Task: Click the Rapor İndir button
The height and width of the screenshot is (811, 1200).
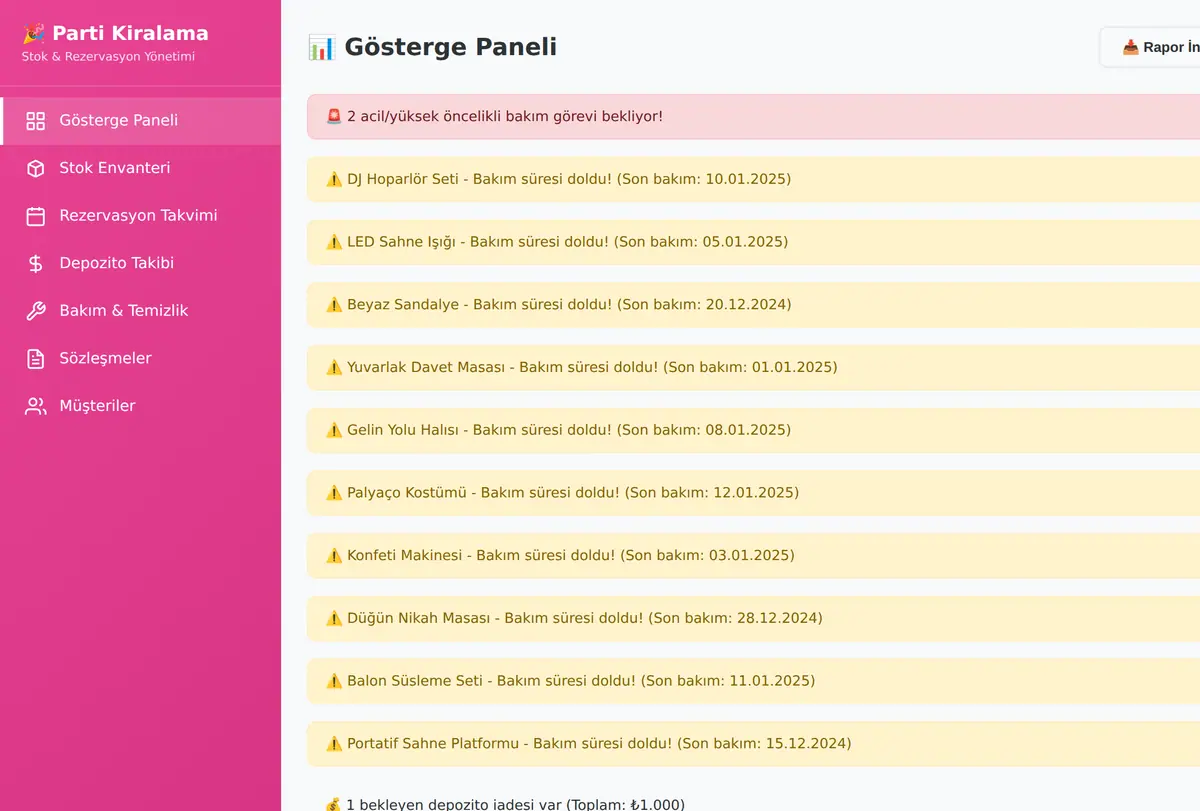Action: click(1150, 47)
